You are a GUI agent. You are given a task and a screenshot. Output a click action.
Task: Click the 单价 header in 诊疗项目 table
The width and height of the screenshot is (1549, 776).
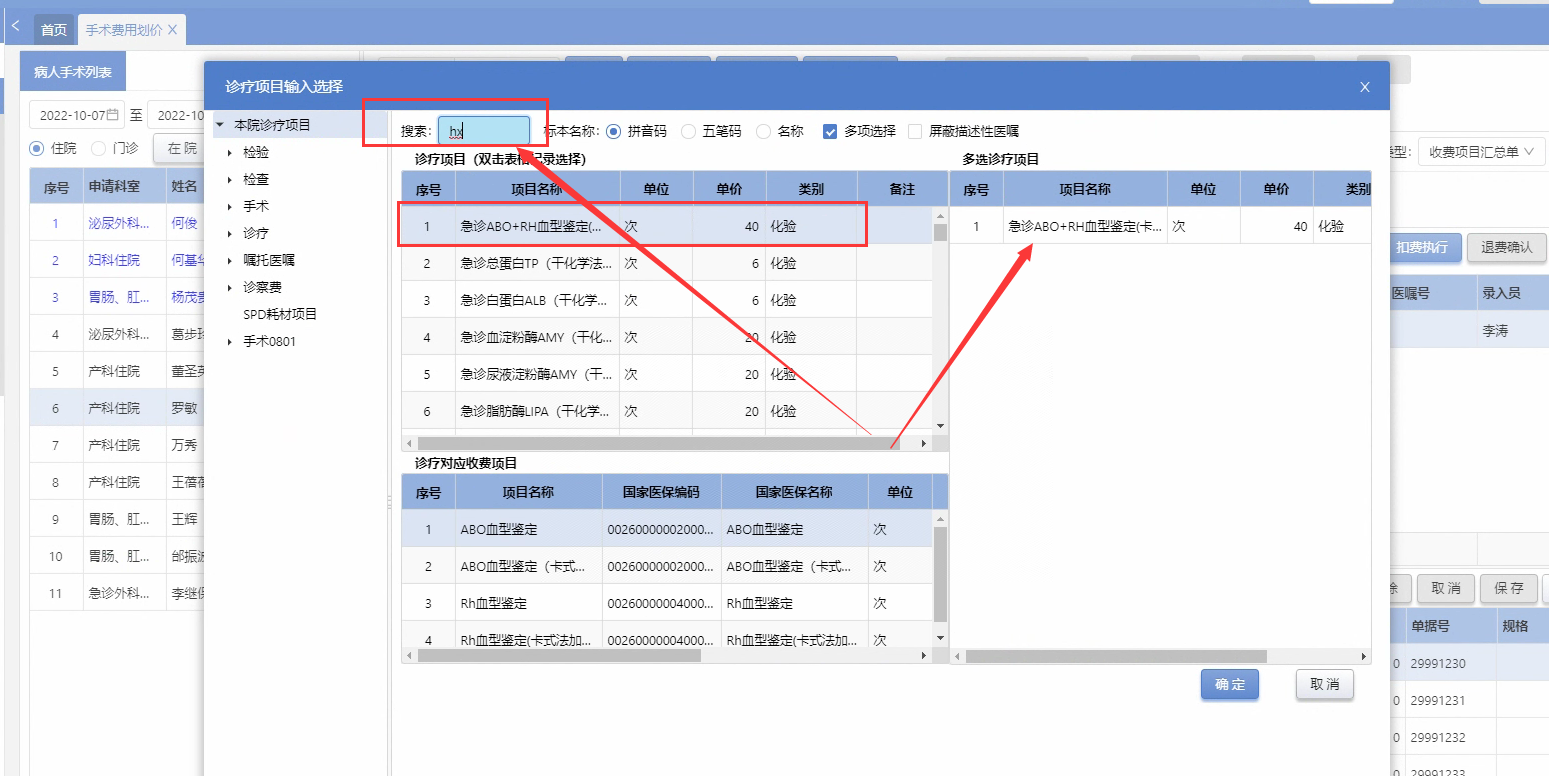coord(729,189)
